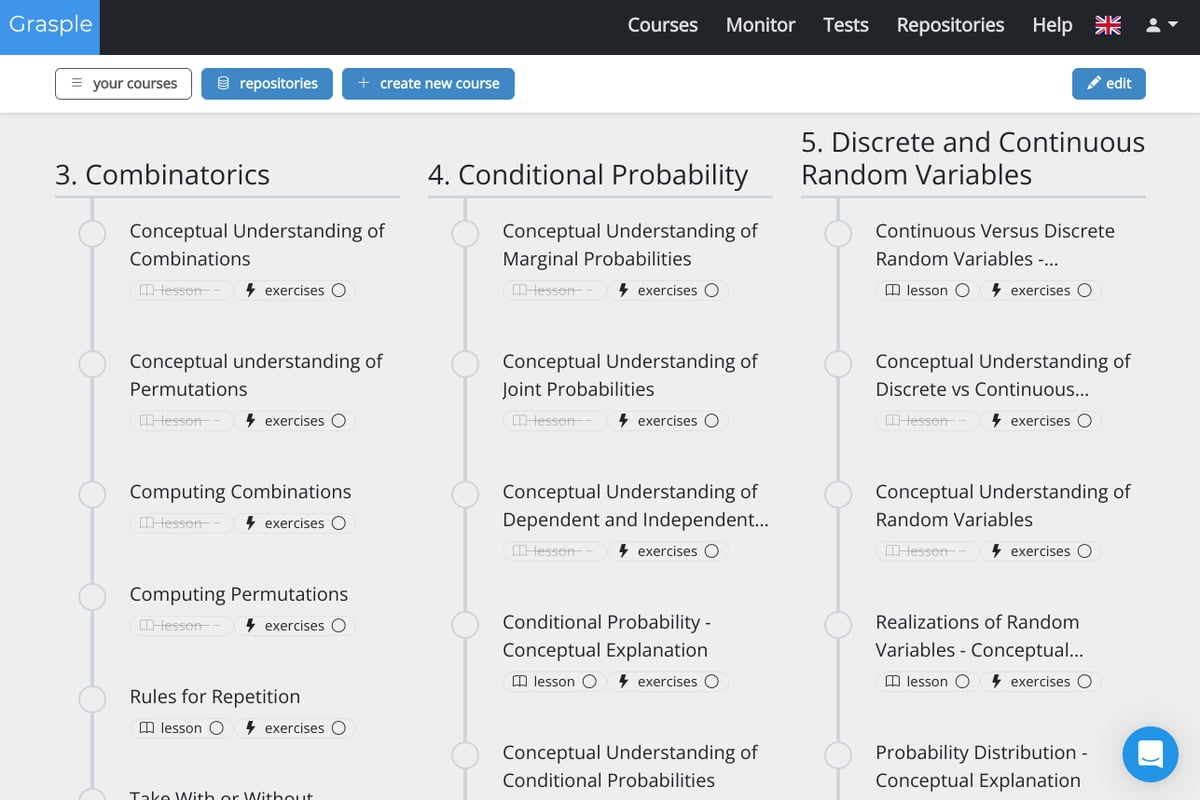Select exercises for Conceptual Understanding of Joint Probabilities
Viewport: 1200px width, 800px height.
point(667,421)
